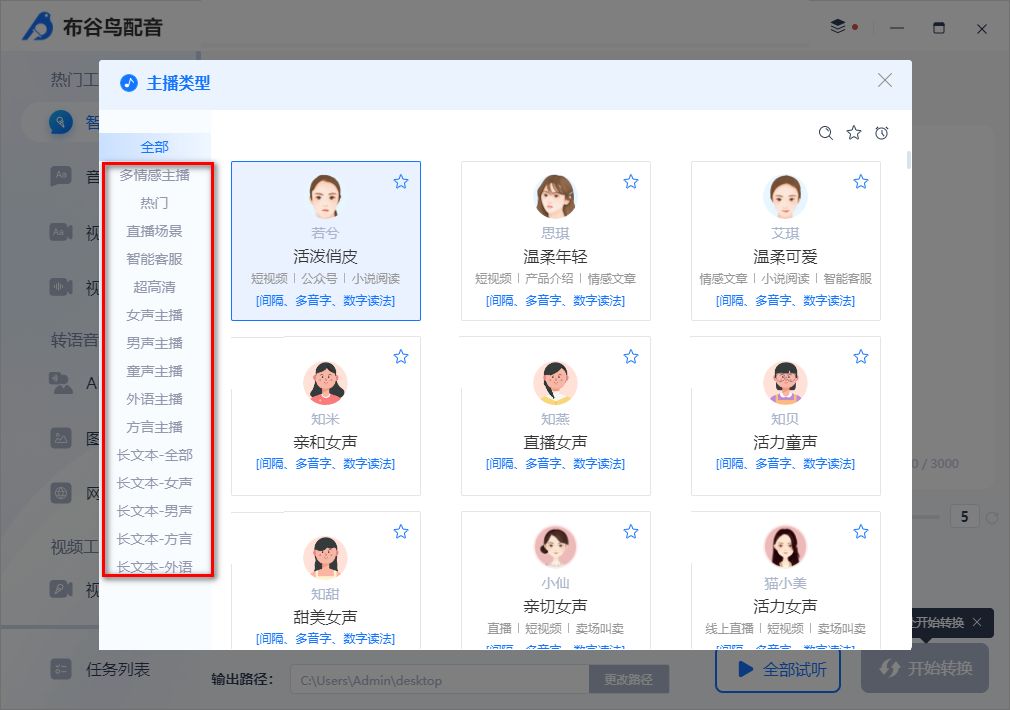
Task: Show 童声主播 voices
Action: coord(155,371)
